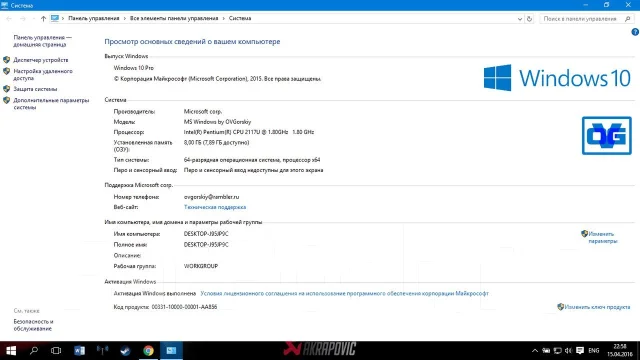Click the email ovgorskiy@rambler.ru text

(211, 197)
